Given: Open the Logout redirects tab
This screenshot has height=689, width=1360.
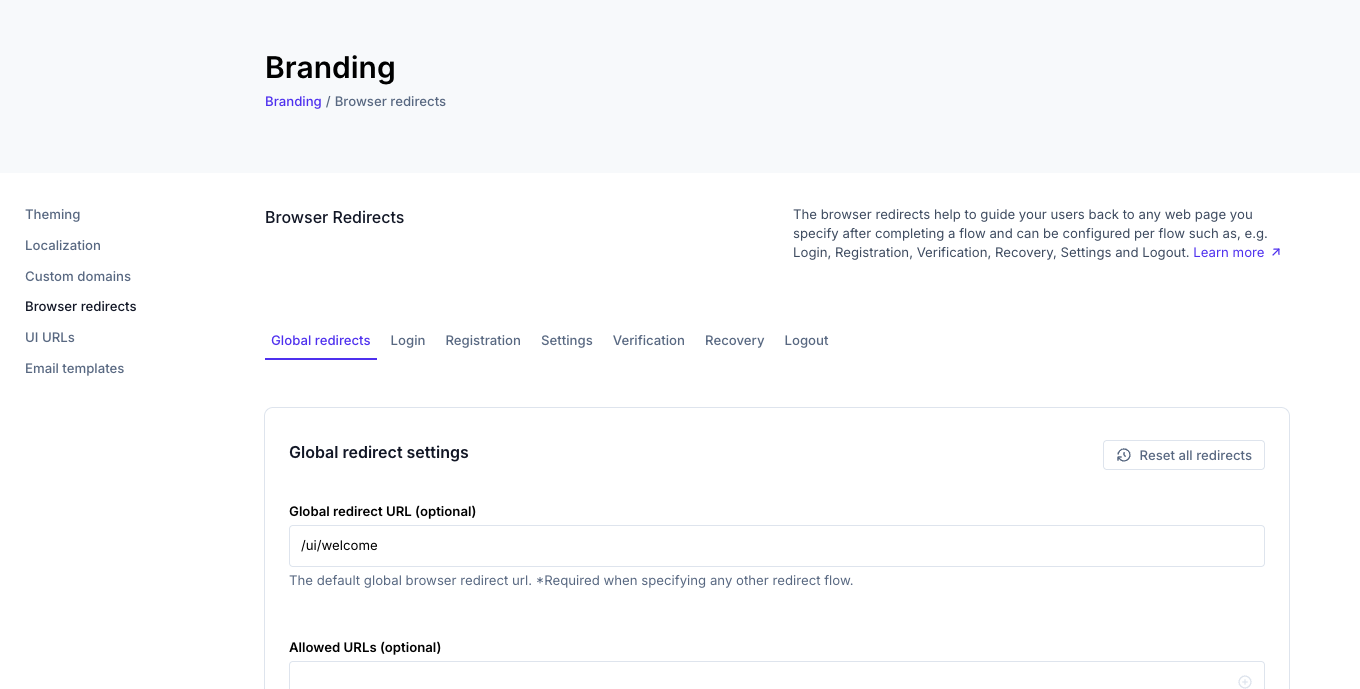Looking at the screenshot, I should tap(806, 340).
